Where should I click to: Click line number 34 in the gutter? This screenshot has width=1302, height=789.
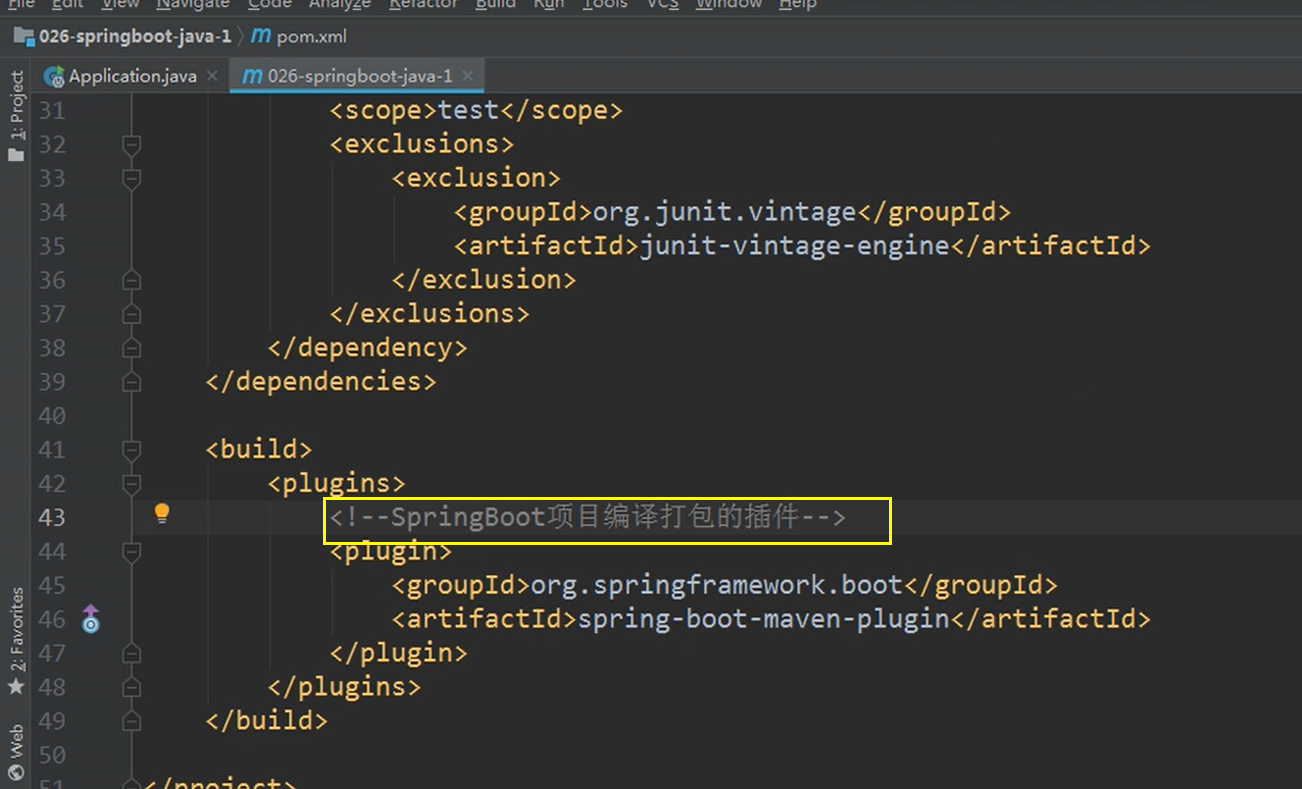point(52,212)
